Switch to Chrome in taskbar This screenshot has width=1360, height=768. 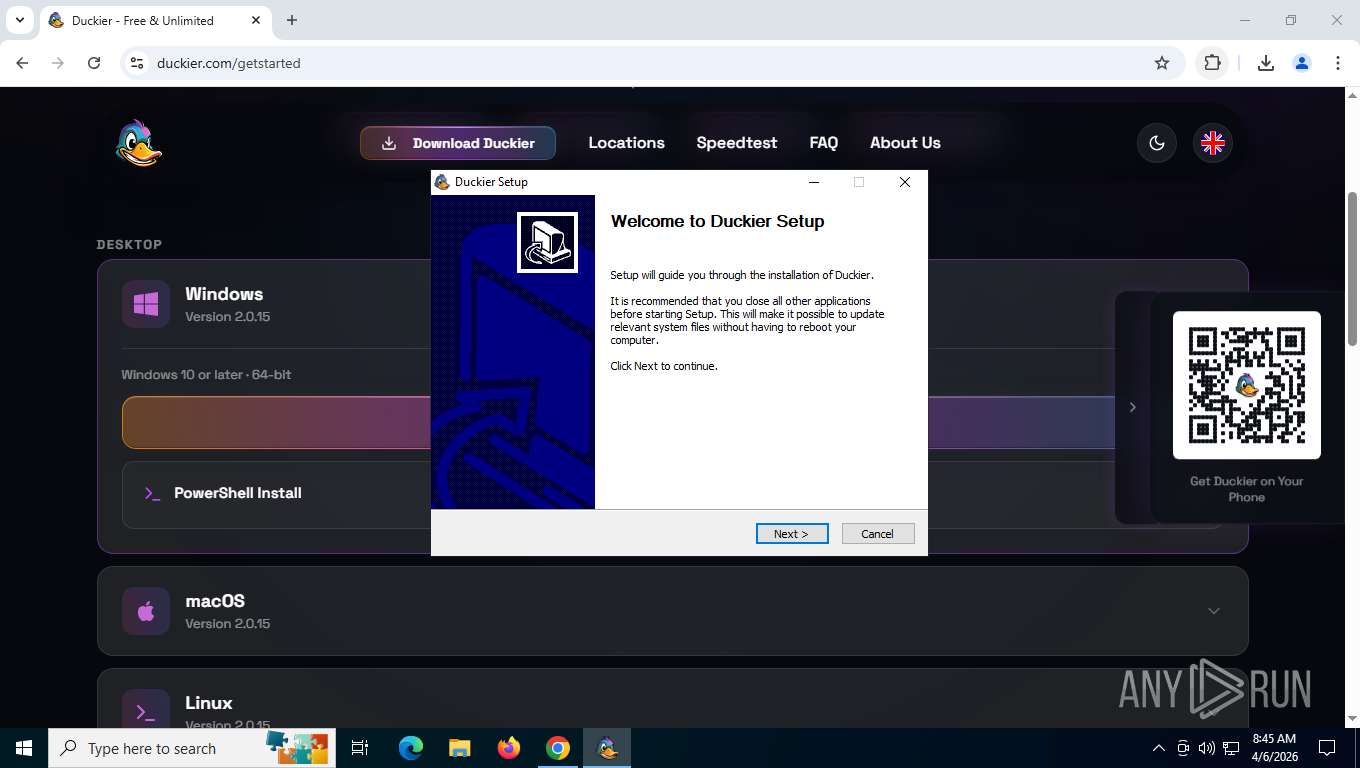point(558,748)
